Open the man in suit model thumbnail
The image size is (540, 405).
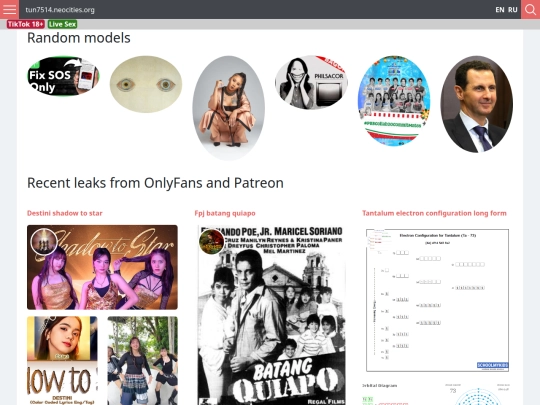coord(476,104)
